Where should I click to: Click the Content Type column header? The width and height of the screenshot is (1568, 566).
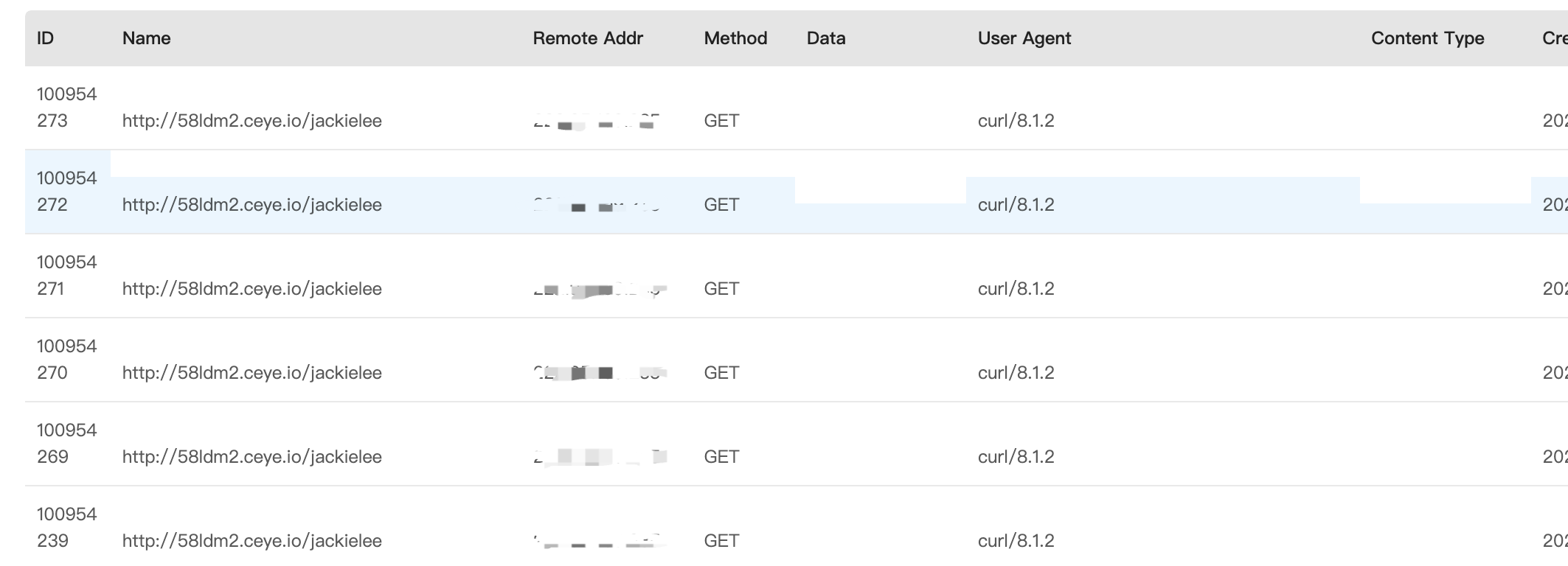point(1427,38)
